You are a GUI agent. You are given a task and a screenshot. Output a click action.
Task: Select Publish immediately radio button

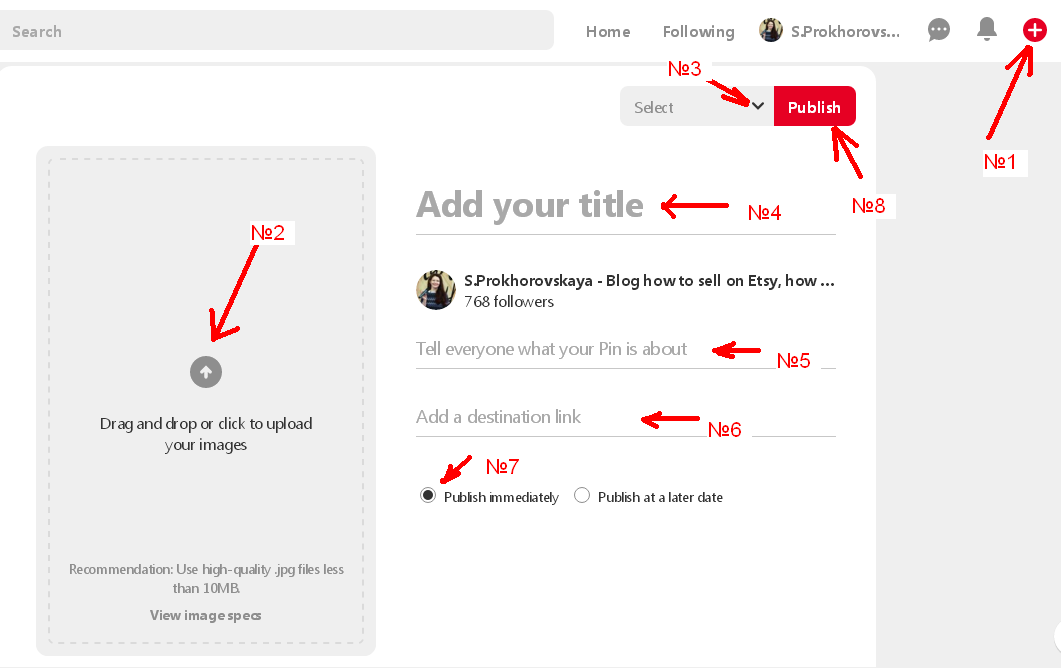(x=428, y=495)
